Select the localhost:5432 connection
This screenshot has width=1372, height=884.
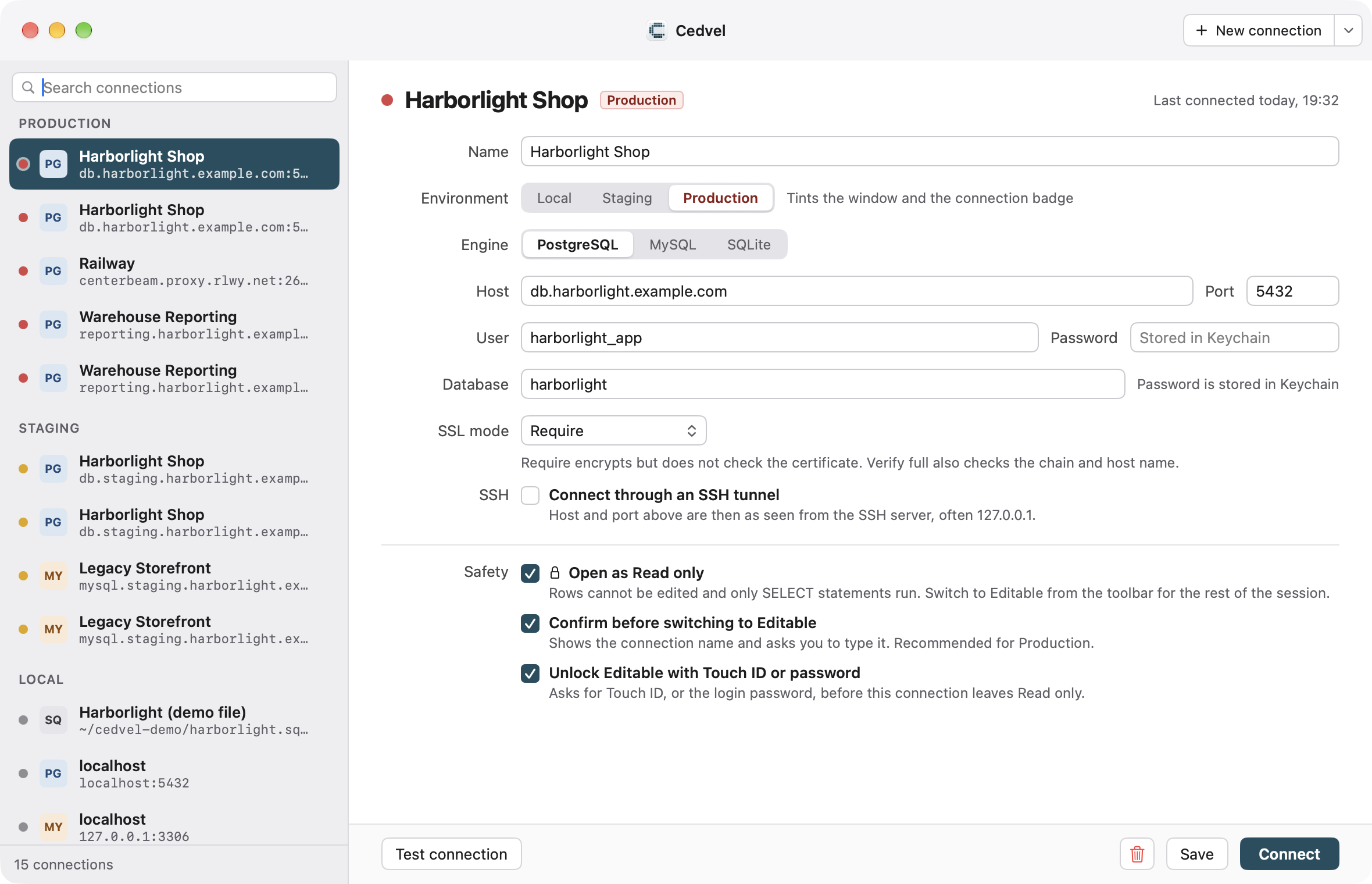point(174,773)
